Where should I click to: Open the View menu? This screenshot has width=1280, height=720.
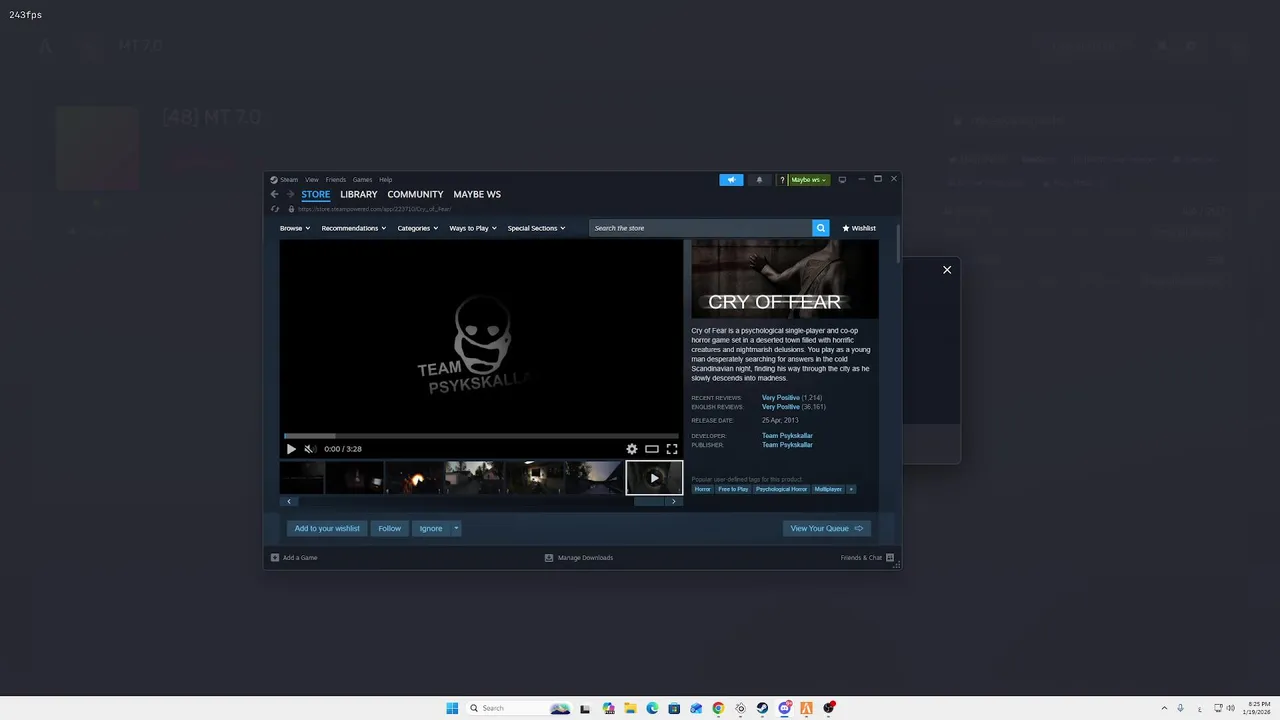(x=312, y=180)
